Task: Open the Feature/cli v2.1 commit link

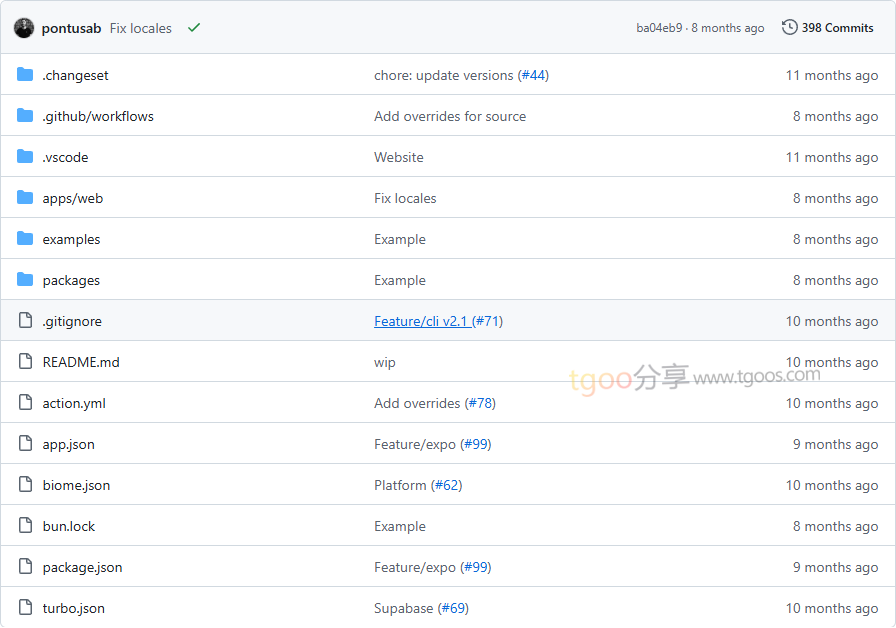Action: pyautogui.click(x=421, y=321)
